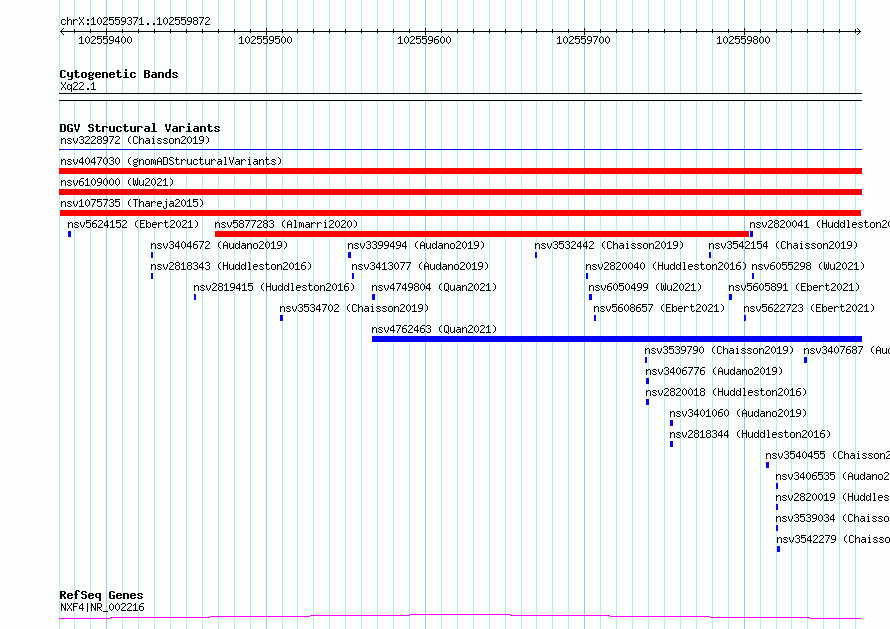Select nsv3532442 (Chaisson2019) label

609,245
